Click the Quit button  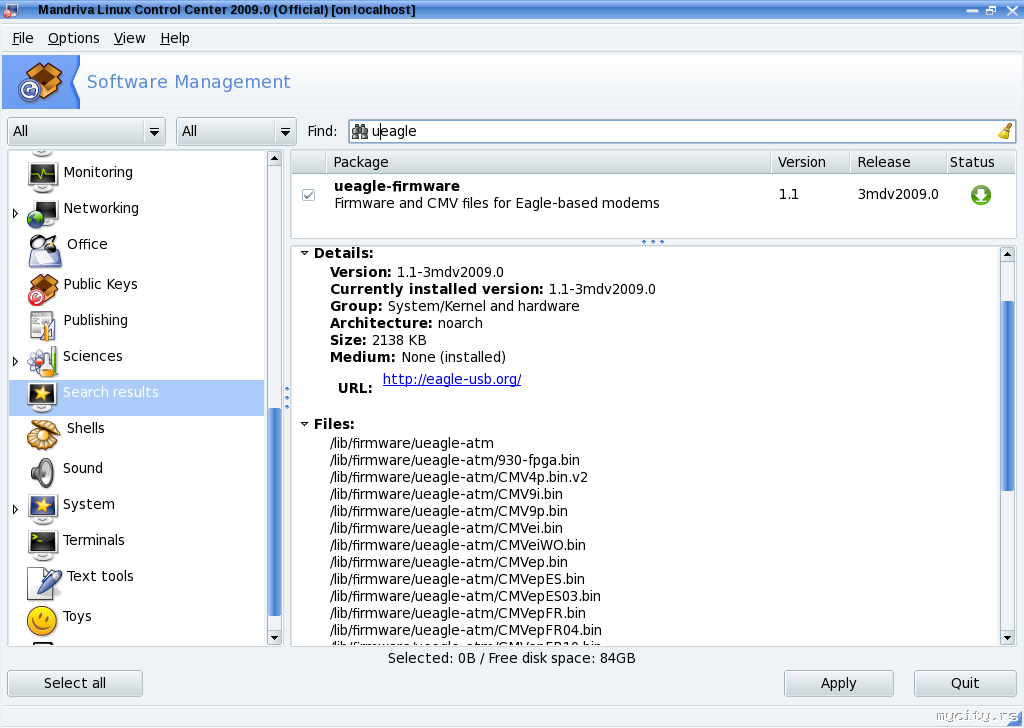pyautogui.click(x=965, y=683)
